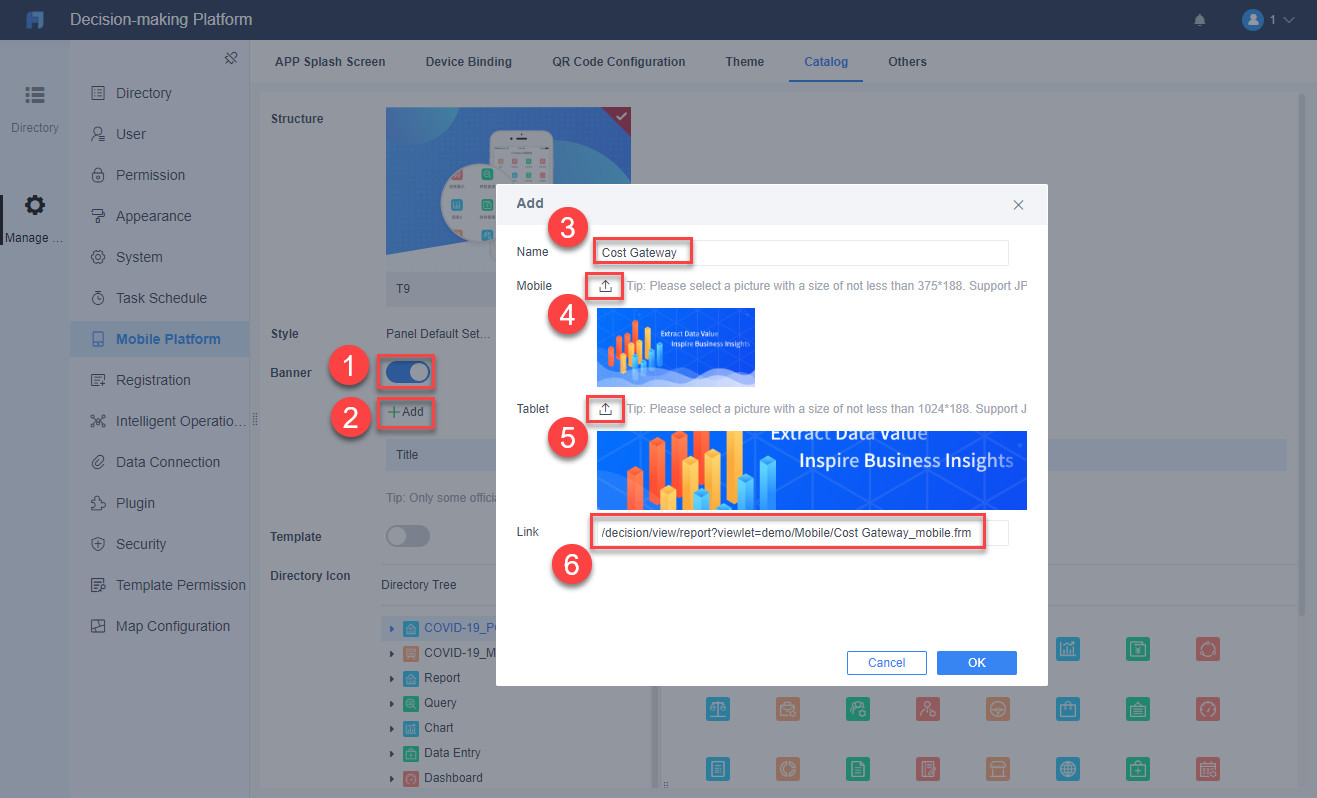Click the mobile picture upload icon
The image size is (1317, 798).
(605, 286)
